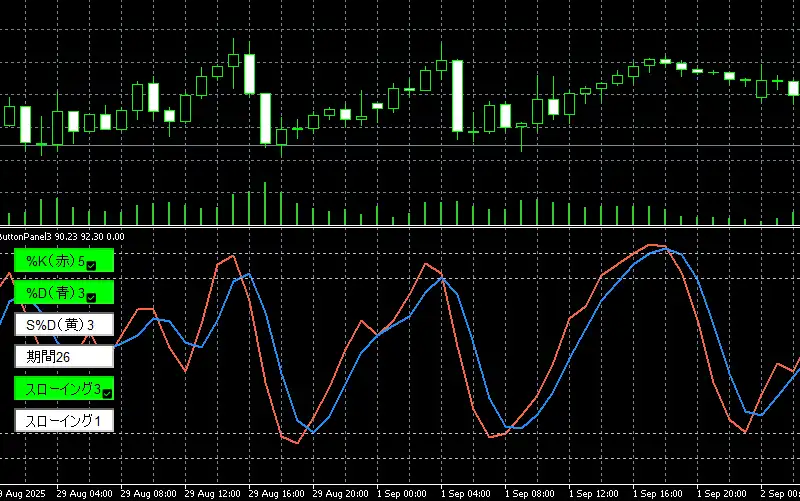Click the 1 Sep 00:00 time label
This screenshot has width=800, height=501.
(405, 494)
